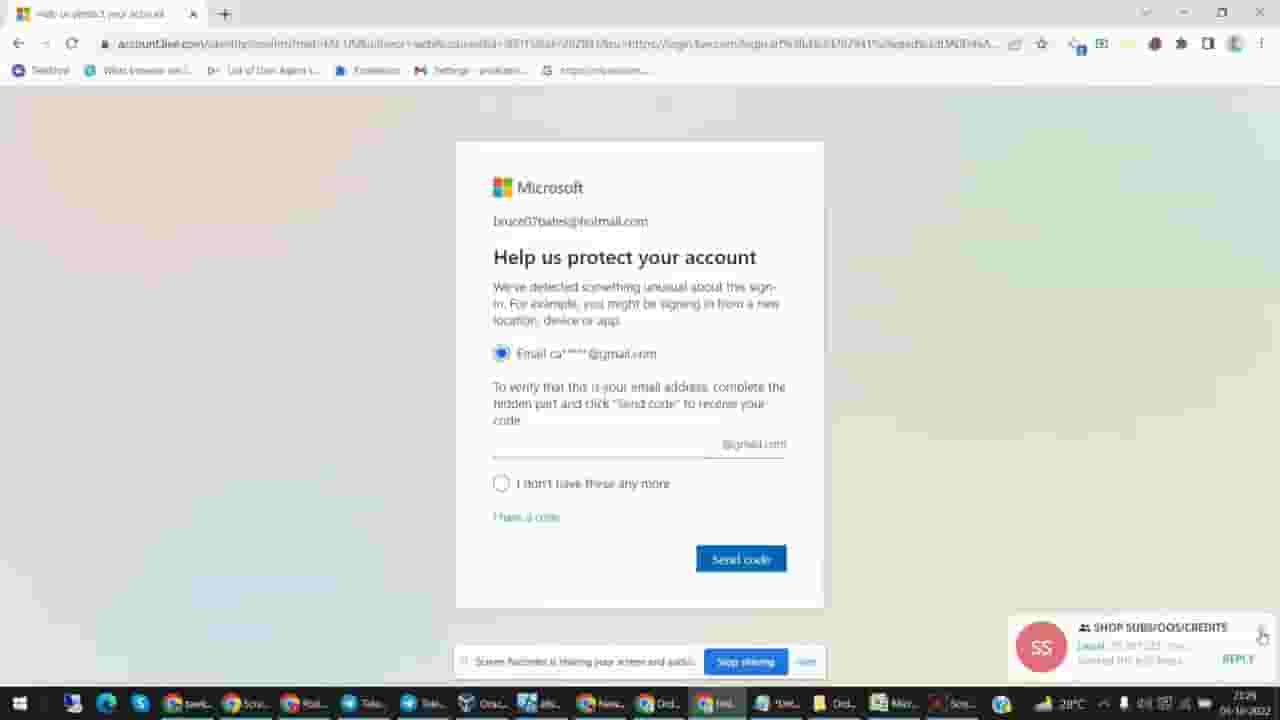Share this page using the share icon
Image resolution: width=1280 pixels, height=720 pixels.
click(1015, 44)
